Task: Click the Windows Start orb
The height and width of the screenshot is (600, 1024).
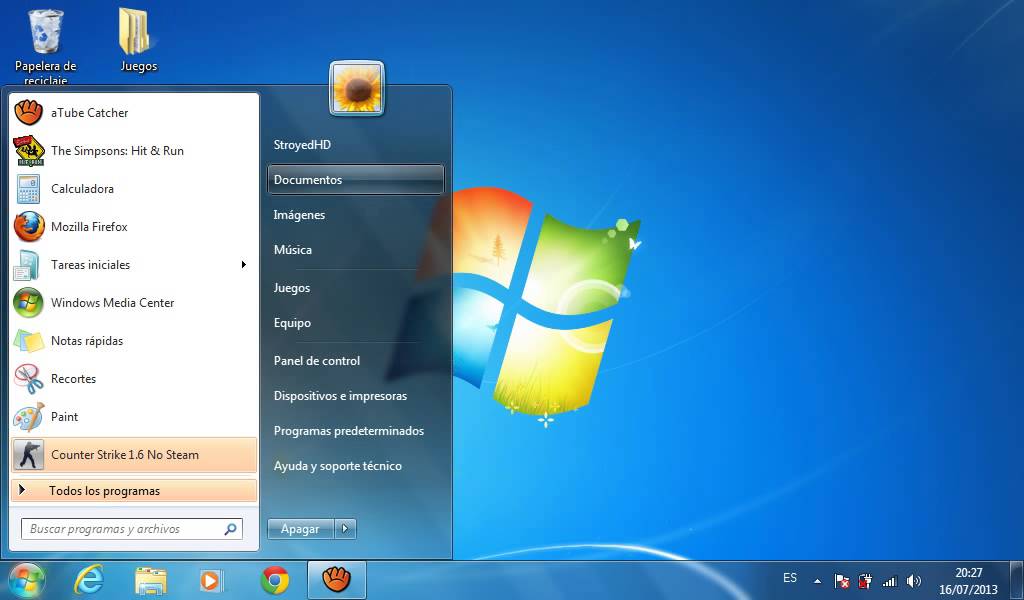Action: click(x=26, y=580)
